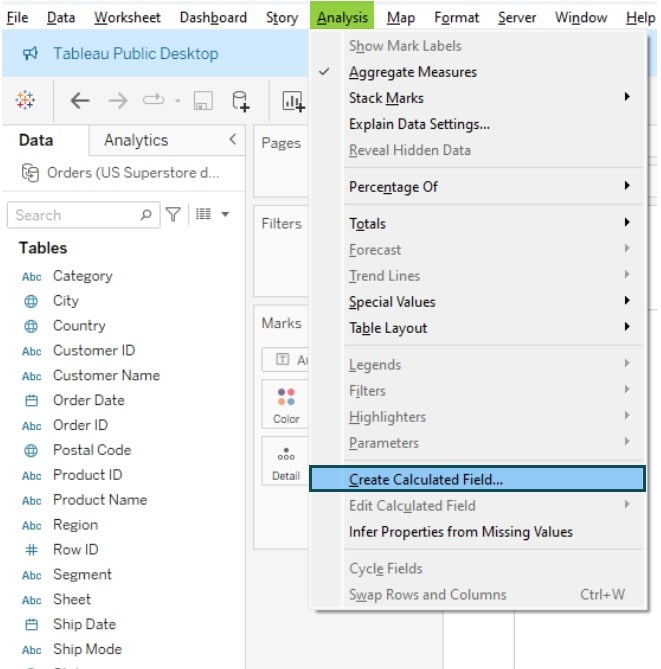The image size is (661, 669).
Task: Switch to the Analytics tab
Action: click(x=136, y=140)
